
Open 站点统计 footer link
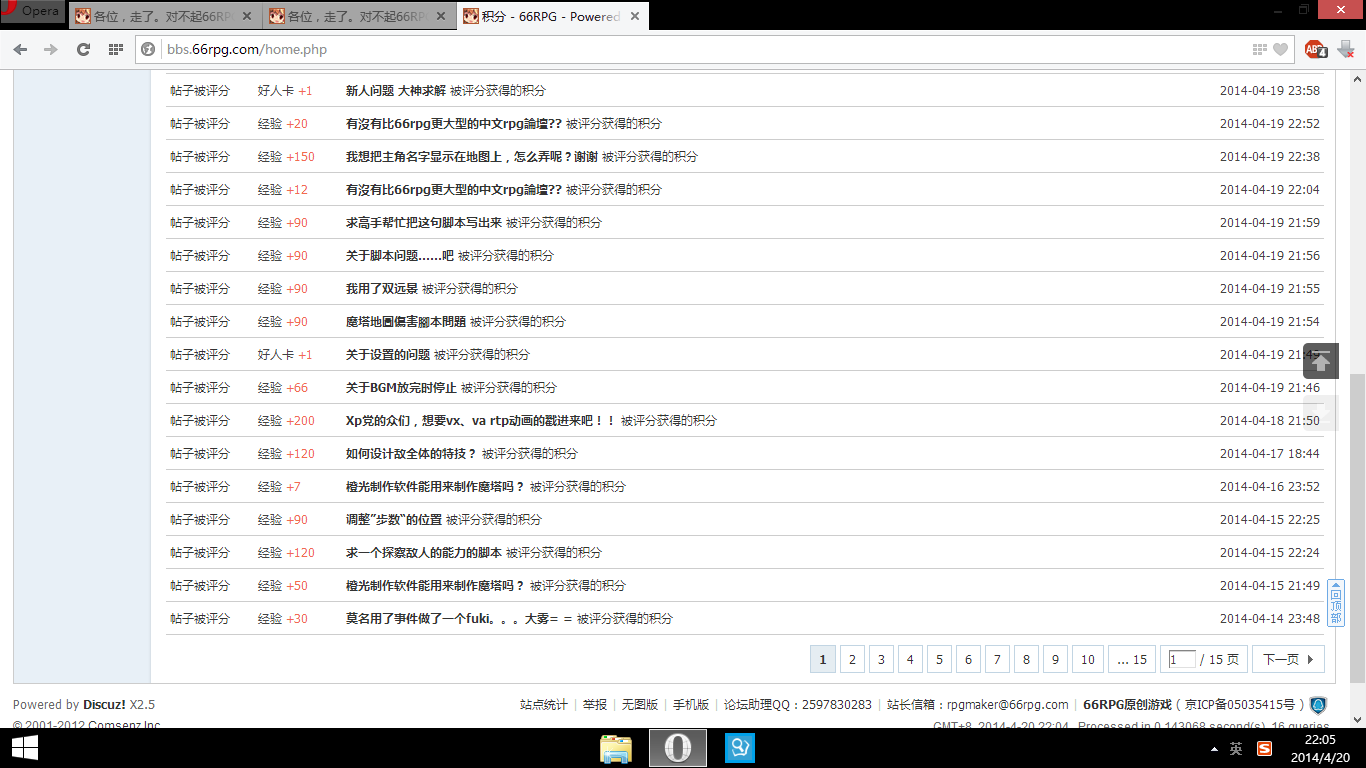click(544, 705)
